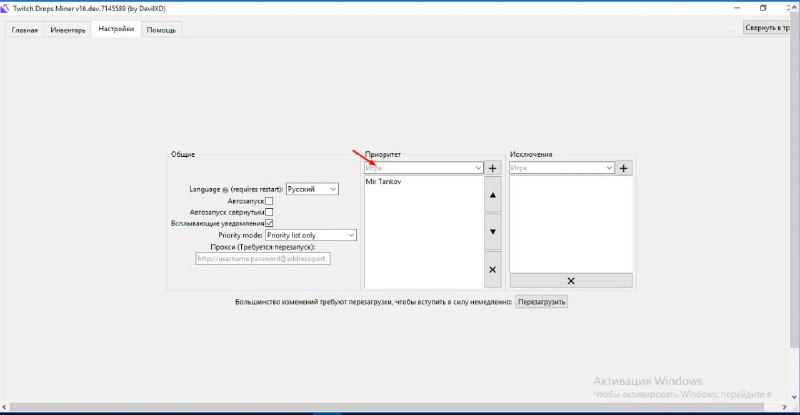Add game to Исключения list with plus button
Screen dimensions: 800x415
[x=624, y=168]
